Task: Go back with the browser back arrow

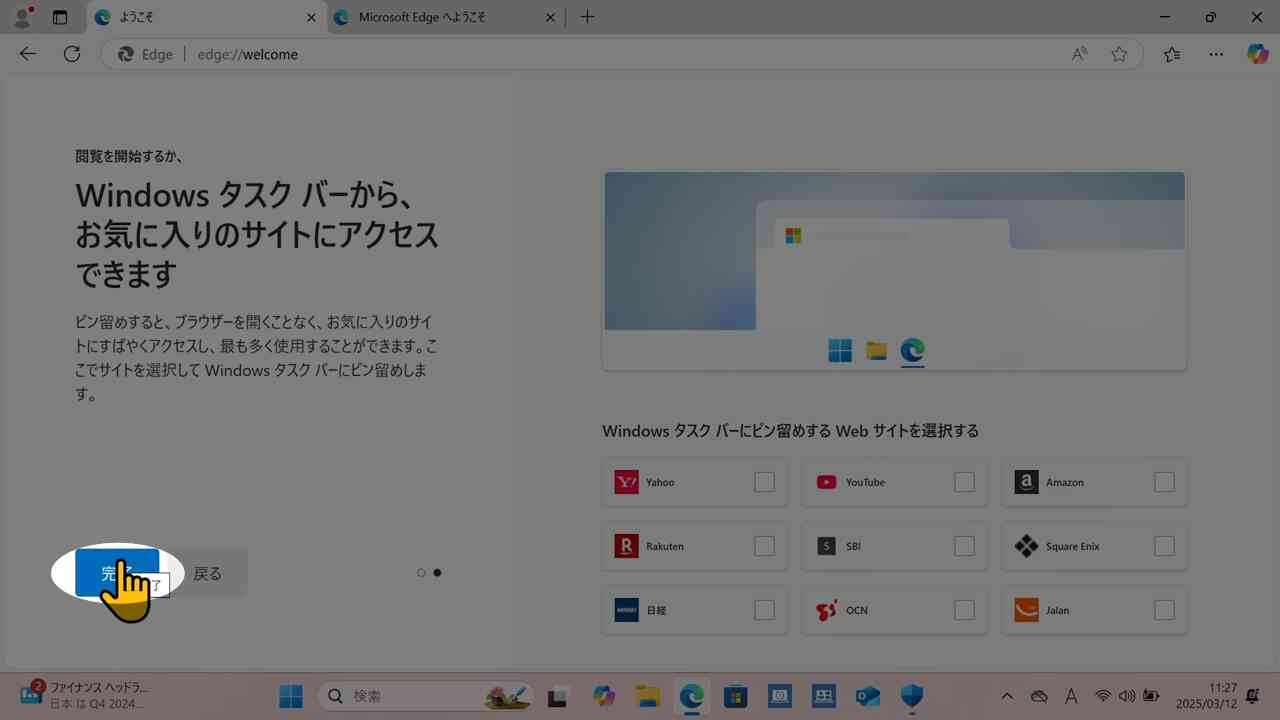Action: [28, 54]
